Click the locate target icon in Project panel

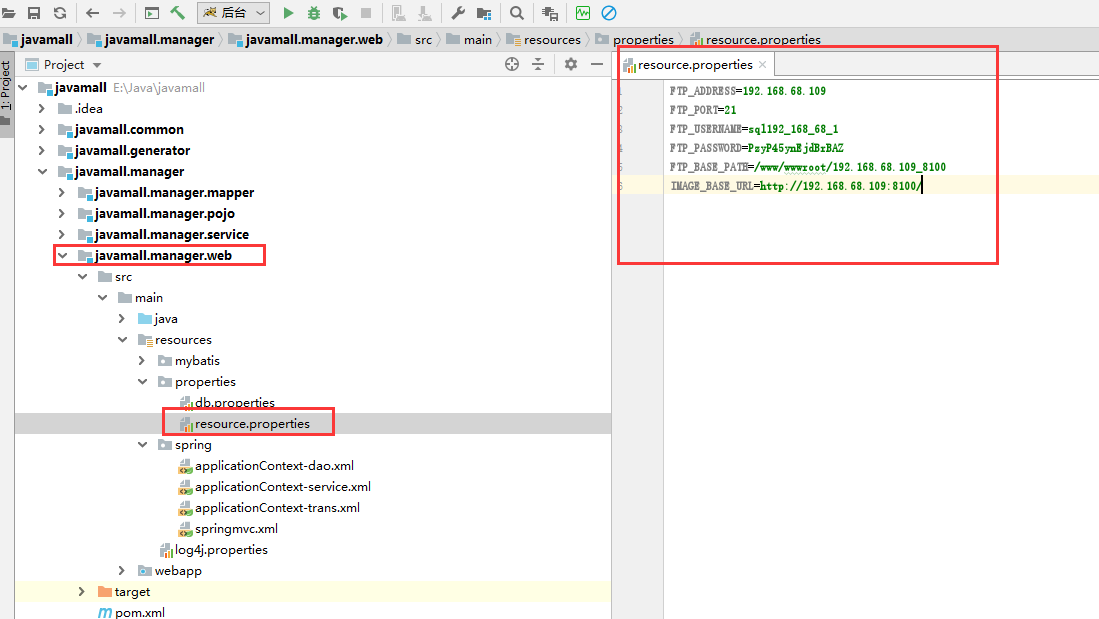point(512,64)
